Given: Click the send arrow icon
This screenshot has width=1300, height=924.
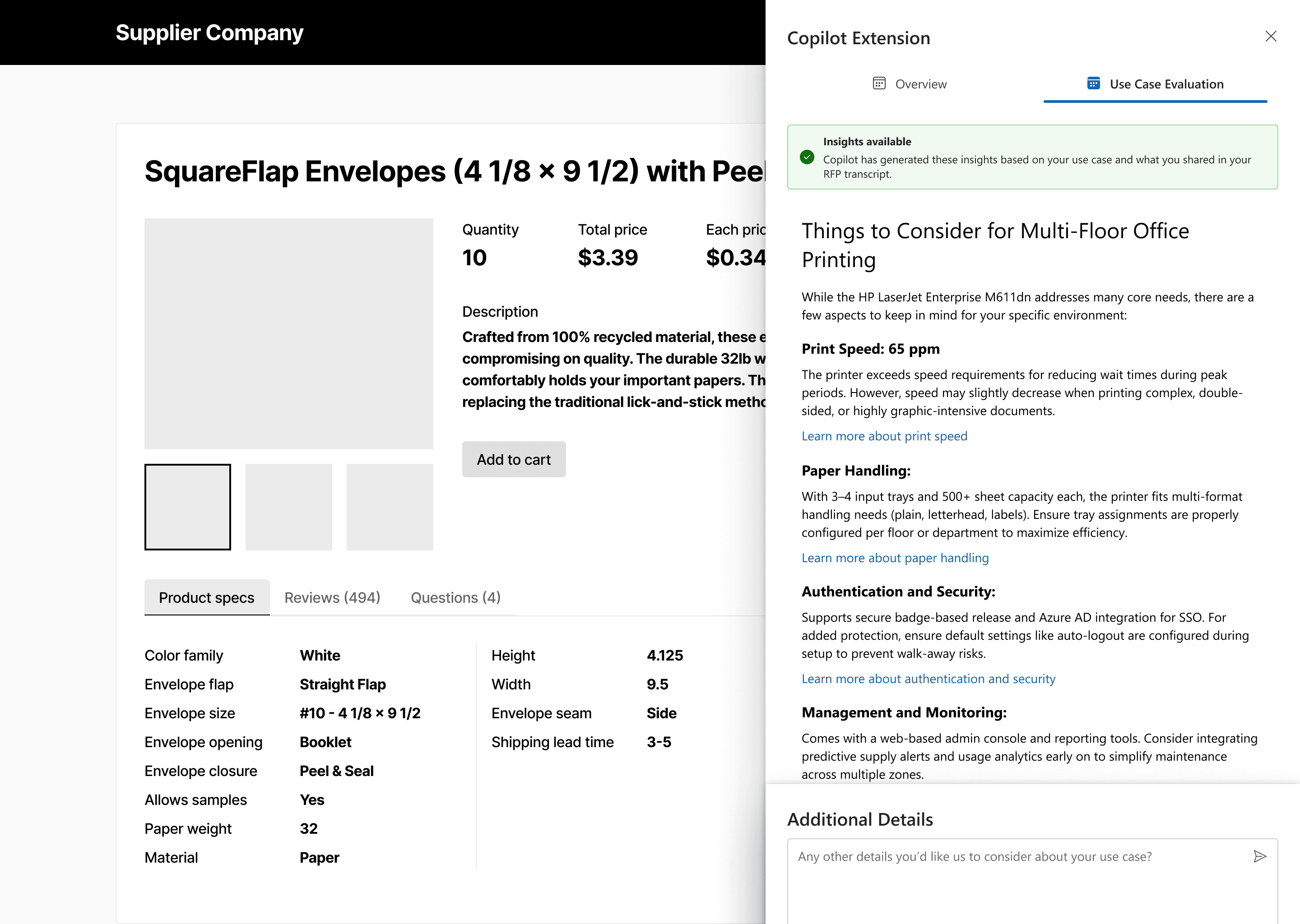Looking at the screenshot, I should coord(1259,856).
